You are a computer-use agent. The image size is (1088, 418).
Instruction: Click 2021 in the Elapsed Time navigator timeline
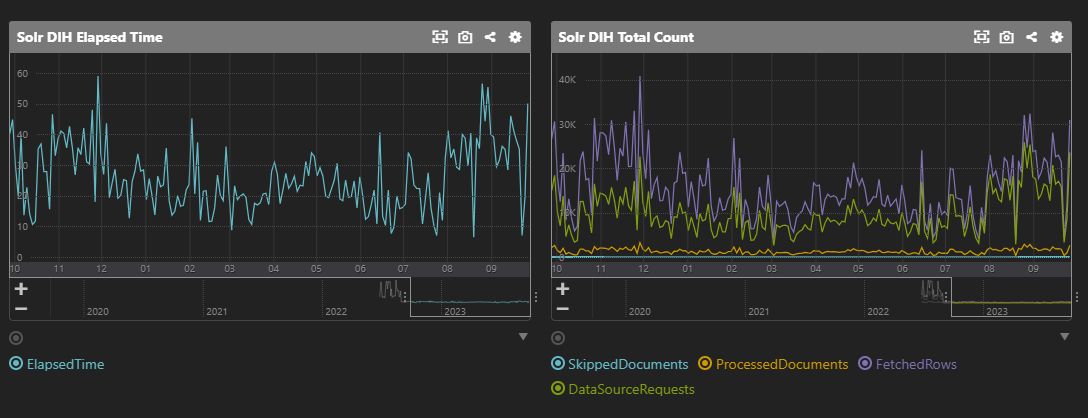coord(216,312)
